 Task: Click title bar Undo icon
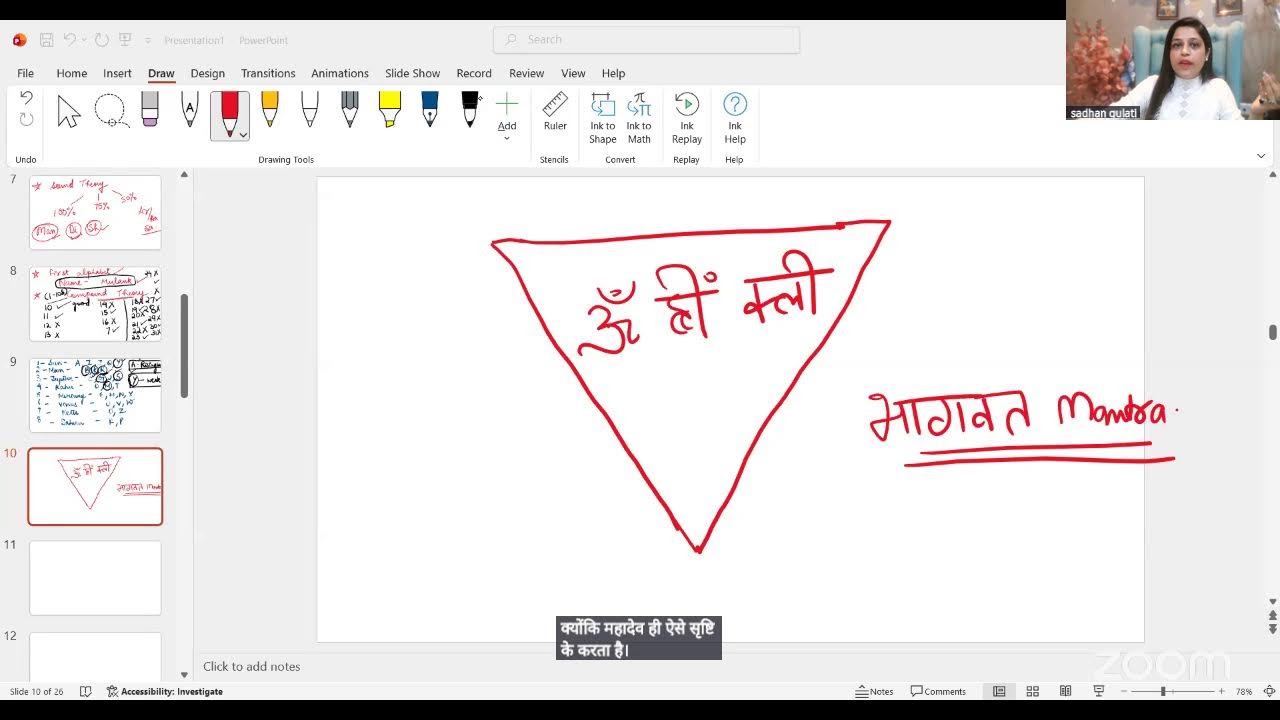click(69, 40)
